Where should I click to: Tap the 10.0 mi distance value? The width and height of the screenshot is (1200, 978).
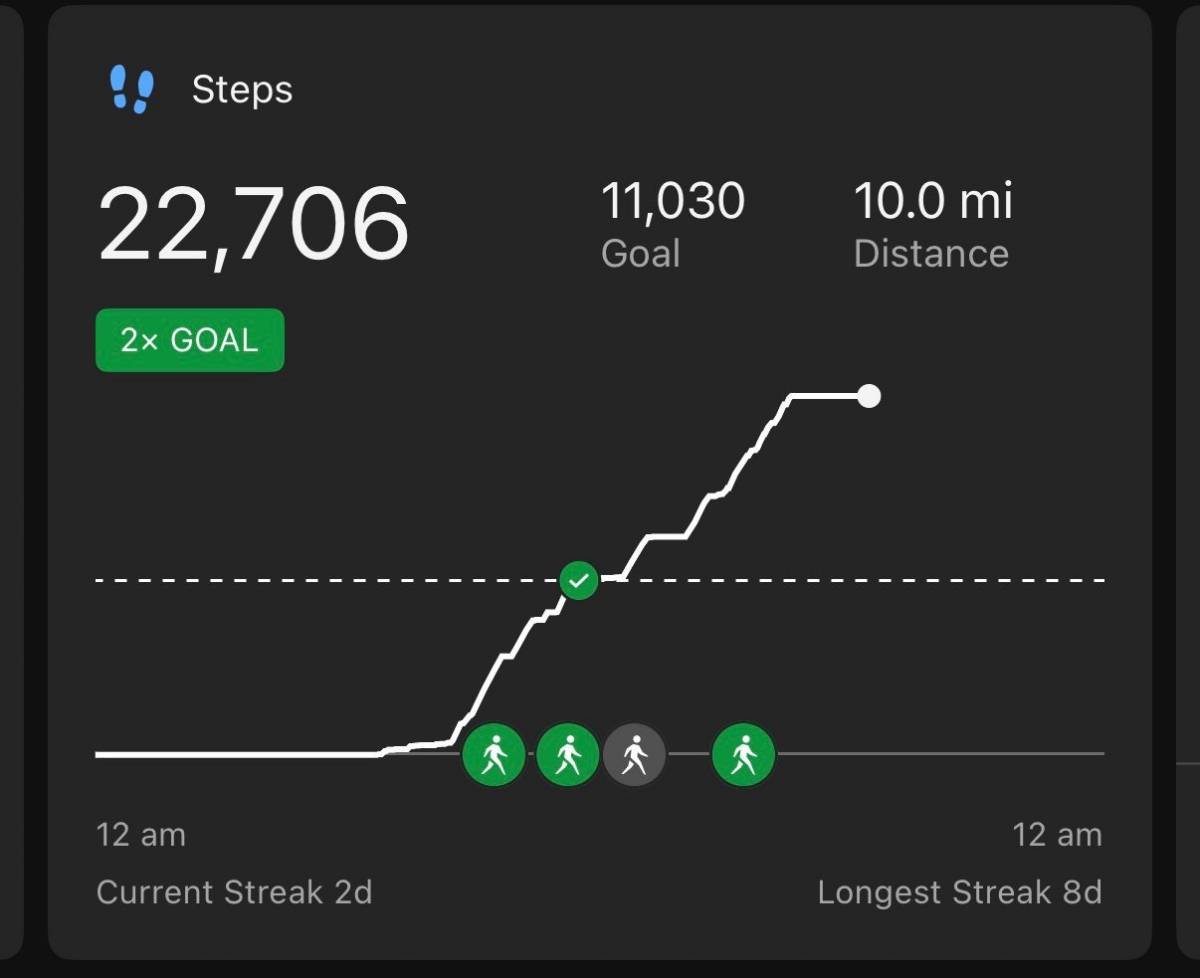pos(932,201)
